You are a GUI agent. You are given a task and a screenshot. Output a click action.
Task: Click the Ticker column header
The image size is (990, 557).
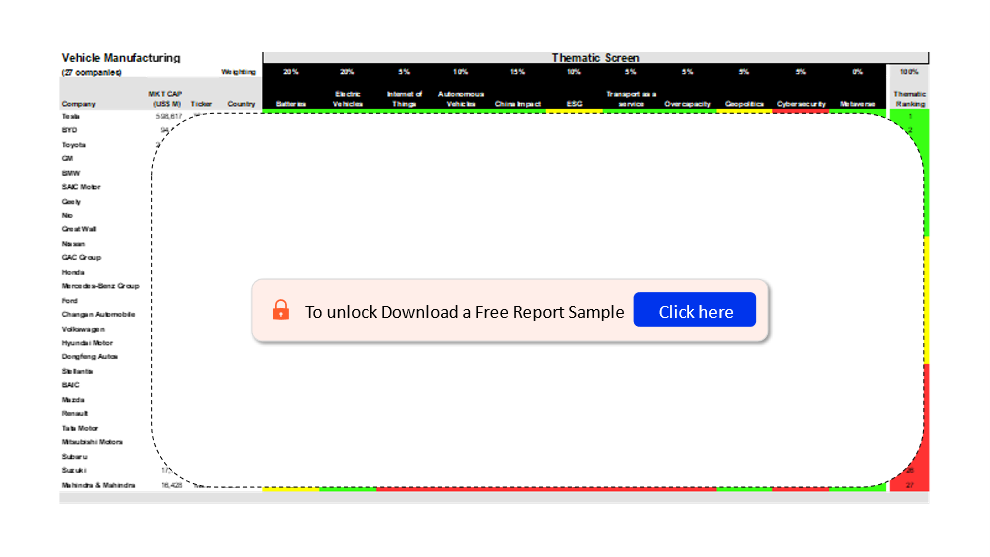tap(201, 104)
